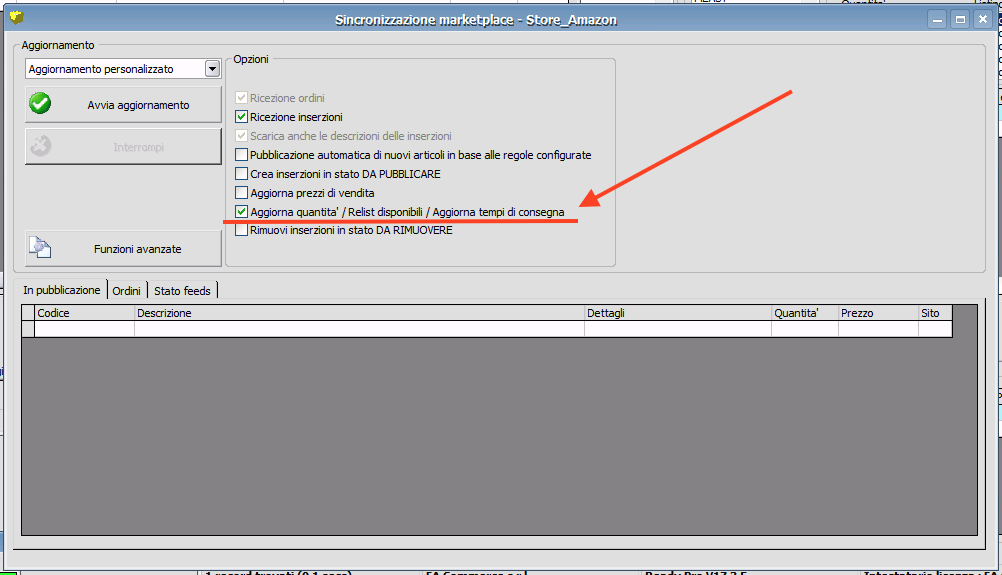Click the green checkmark icon on Avvia aggiornamento

40,104
